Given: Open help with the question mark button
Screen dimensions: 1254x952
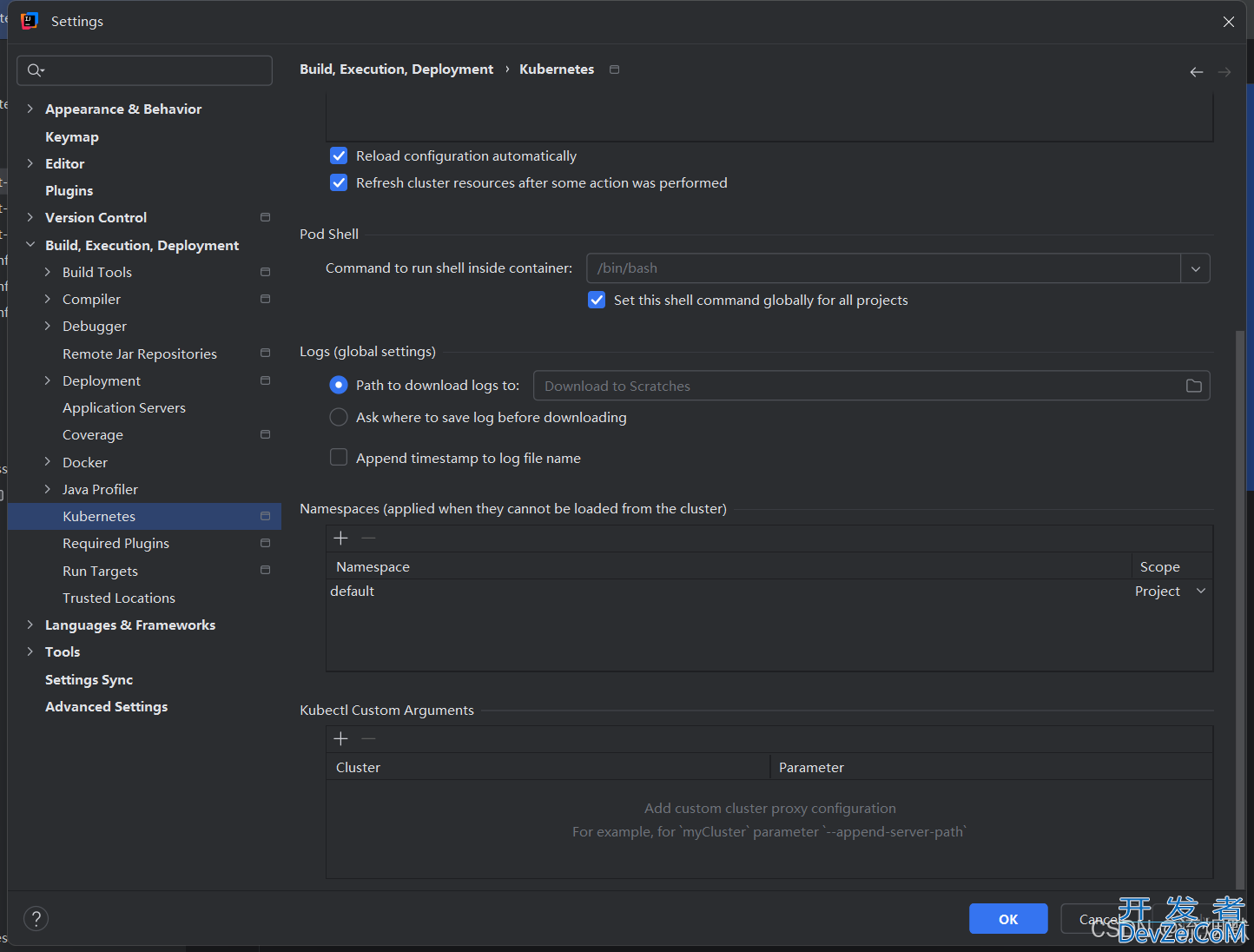Looking at the screenshot, I should [36, 919].
